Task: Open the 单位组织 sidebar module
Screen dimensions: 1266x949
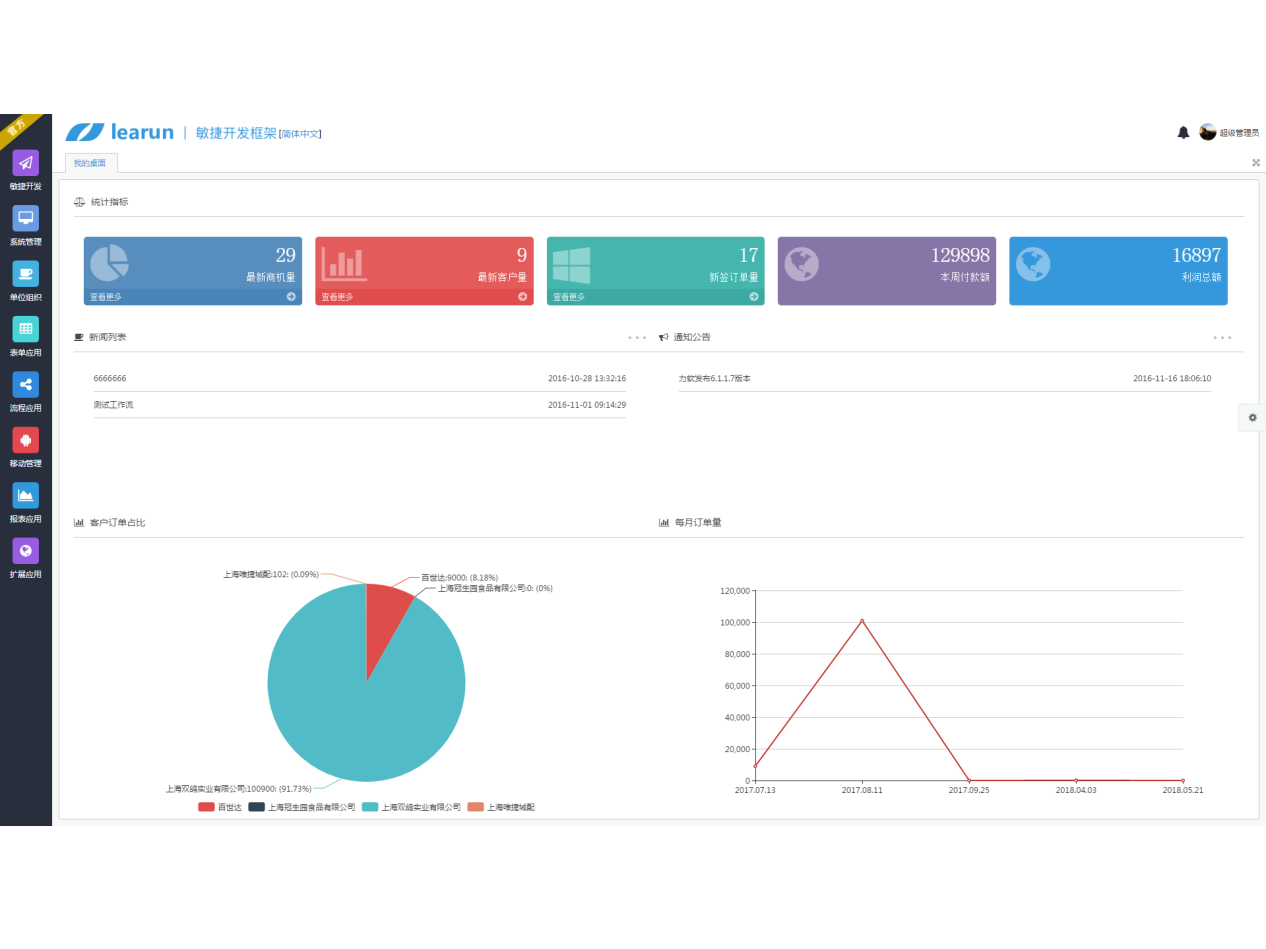Action: click(x=26, y=279)
